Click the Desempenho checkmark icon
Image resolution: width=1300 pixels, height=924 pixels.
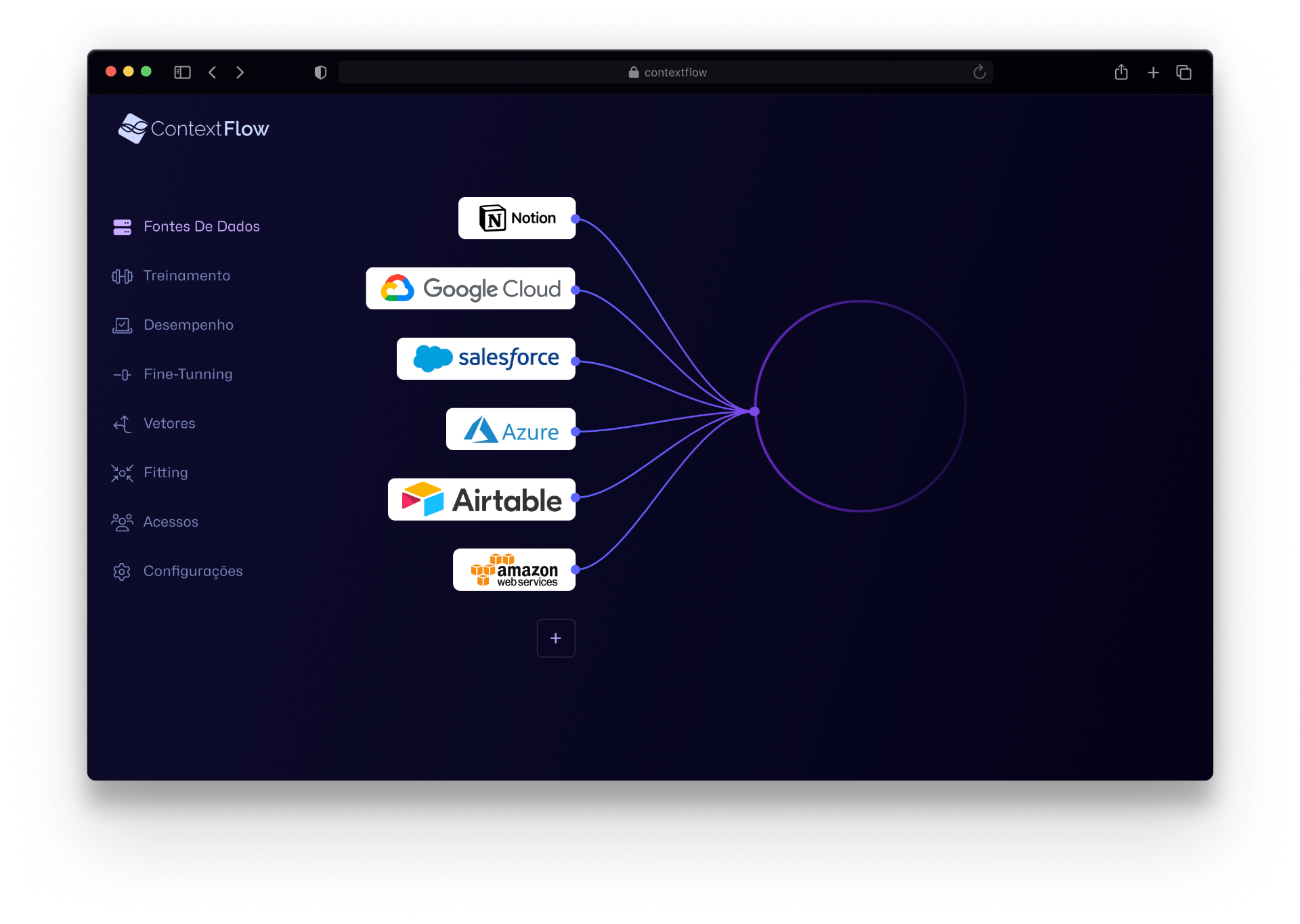[x=122, y=325]
